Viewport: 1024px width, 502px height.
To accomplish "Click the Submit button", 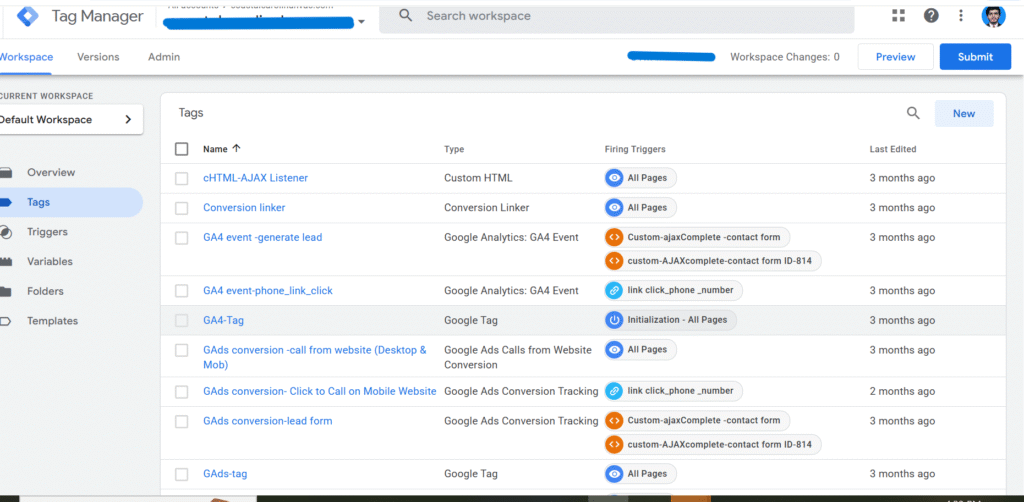I will coord(975,57).
